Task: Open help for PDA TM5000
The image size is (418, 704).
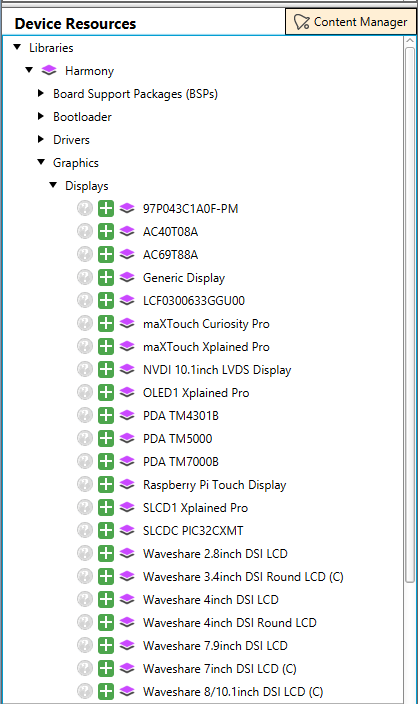Action: tap(85, 438)
